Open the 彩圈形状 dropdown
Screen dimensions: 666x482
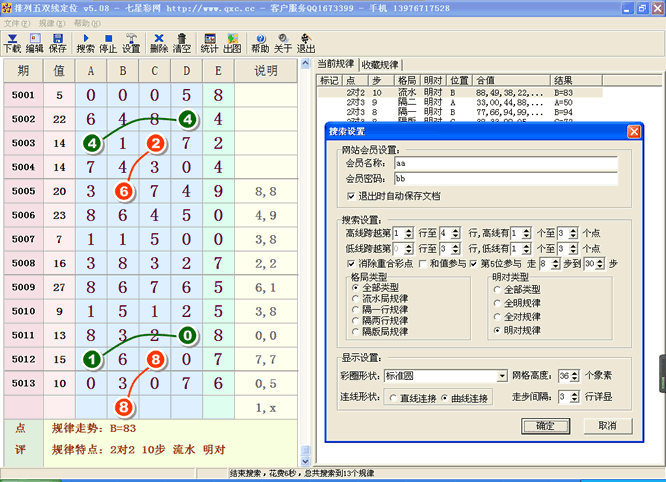(x=502, y=376)
